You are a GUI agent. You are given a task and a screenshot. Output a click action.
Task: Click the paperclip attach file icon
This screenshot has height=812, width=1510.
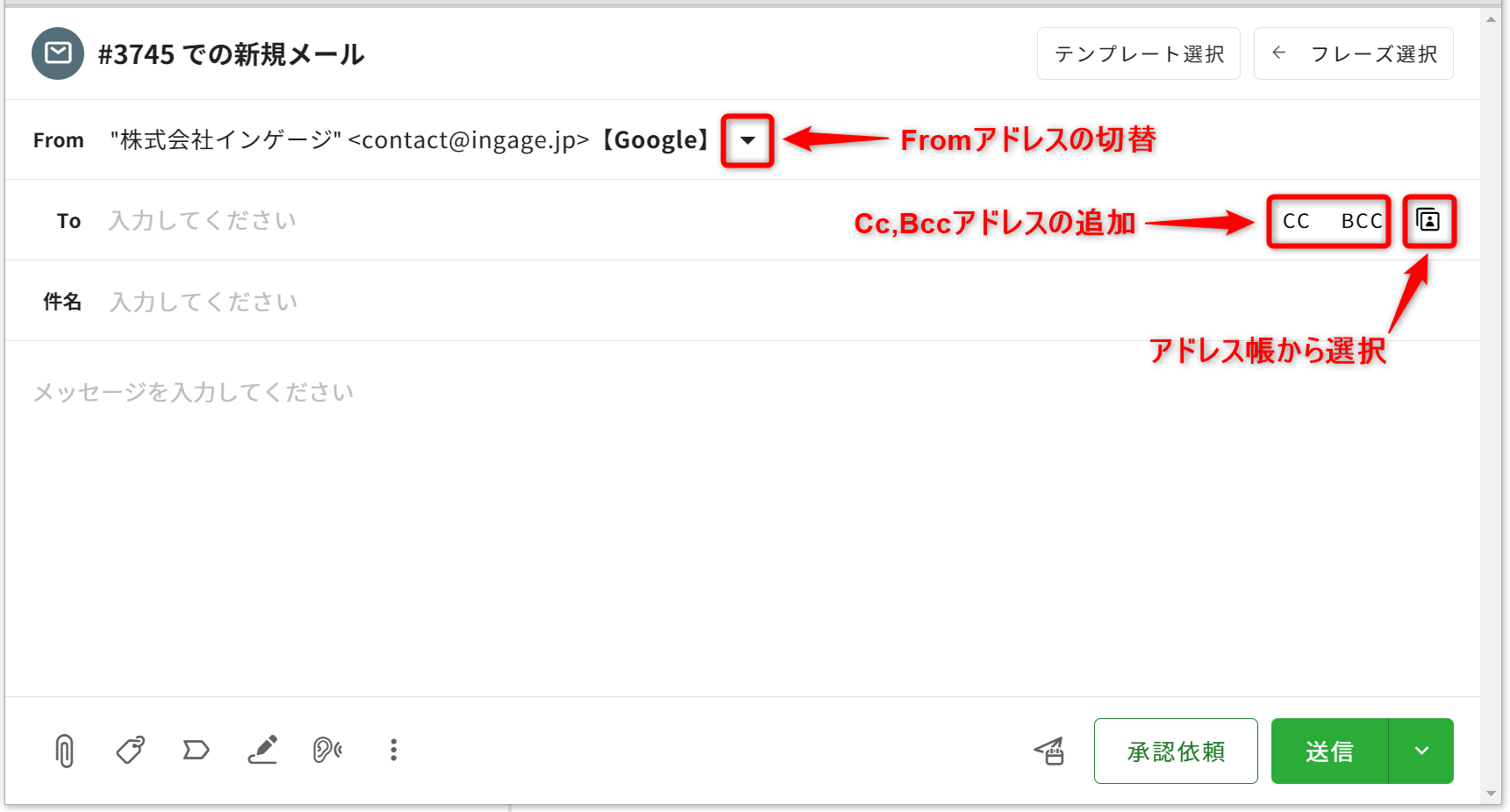64,751
